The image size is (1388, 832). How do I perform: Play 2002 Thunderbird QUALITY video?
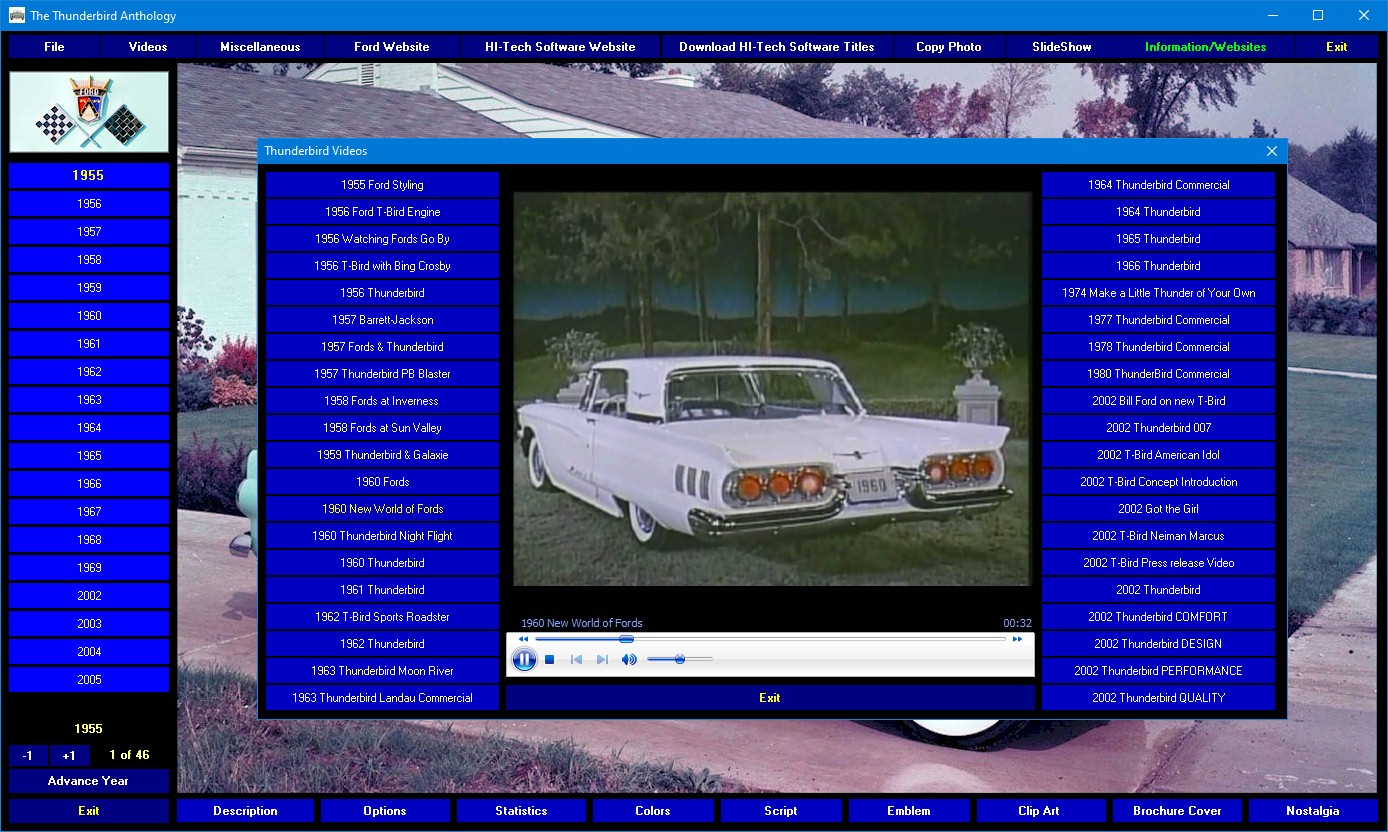(x=1158, y=698)
